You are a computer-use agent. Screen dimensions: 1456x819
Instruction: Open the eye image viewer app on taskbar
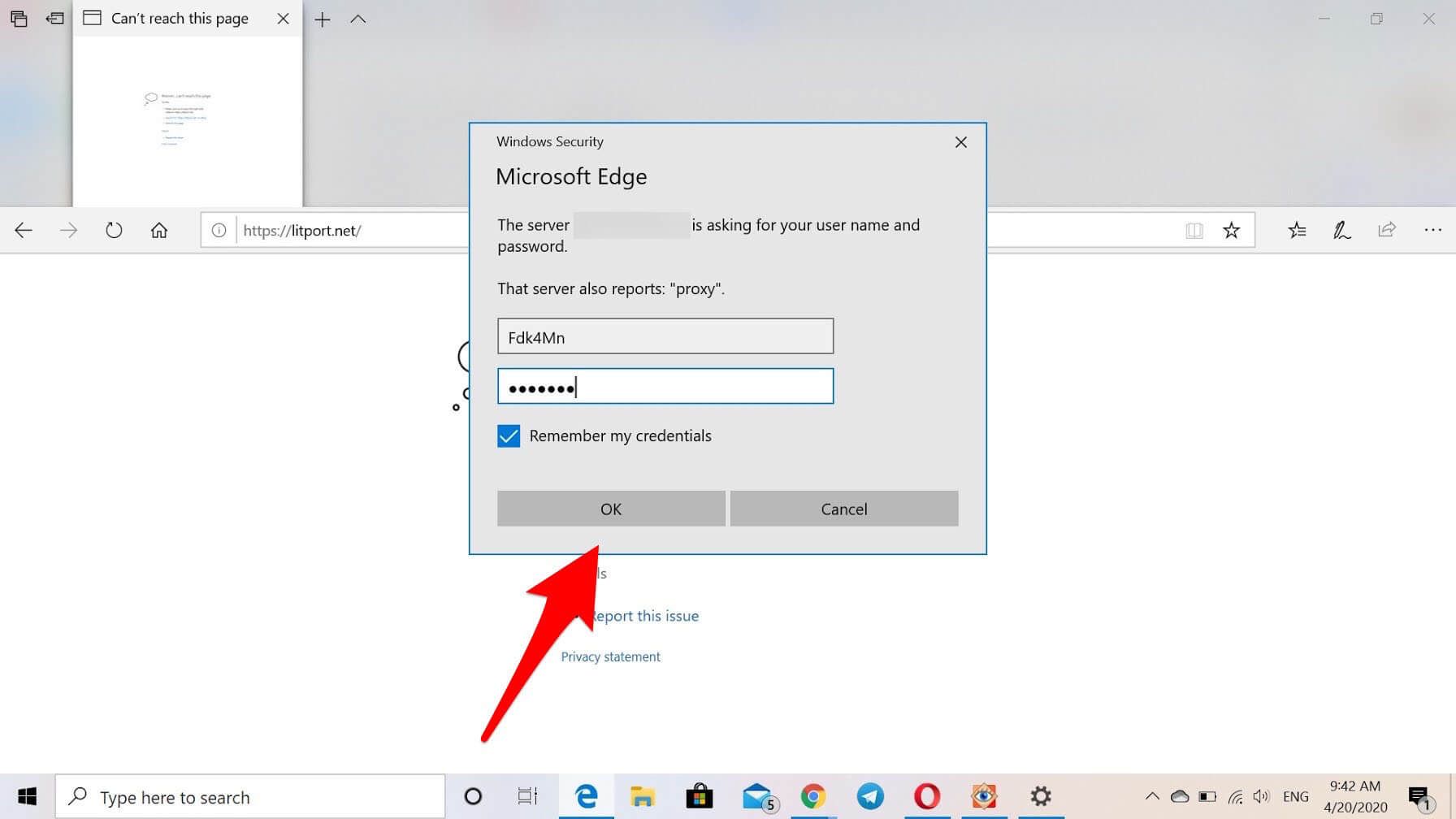click(984, 796)
